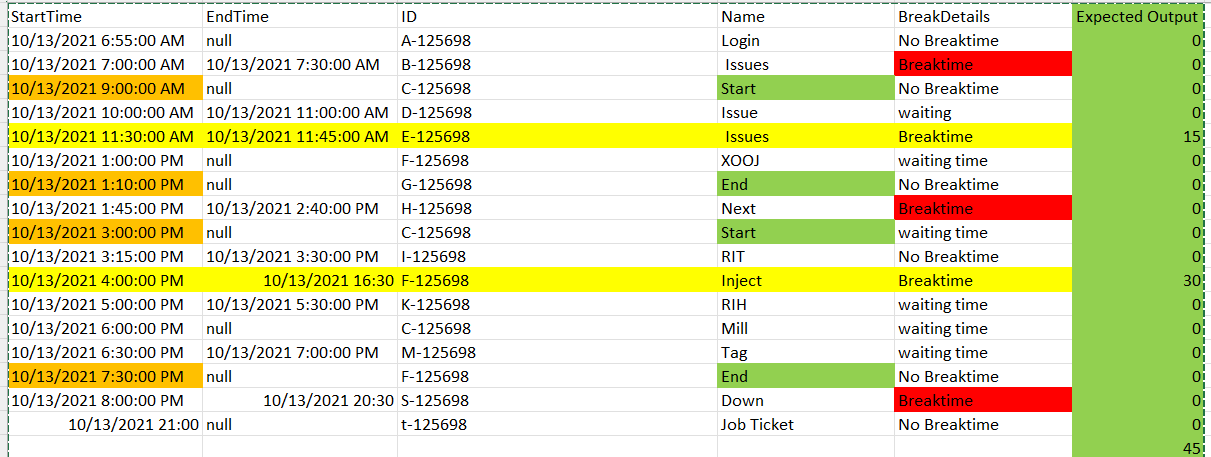Click the orange cell 10/13/2021 9:00:00 AM
The height and width of the screenshot is (457, 1211).
click(x=105, y=89)
